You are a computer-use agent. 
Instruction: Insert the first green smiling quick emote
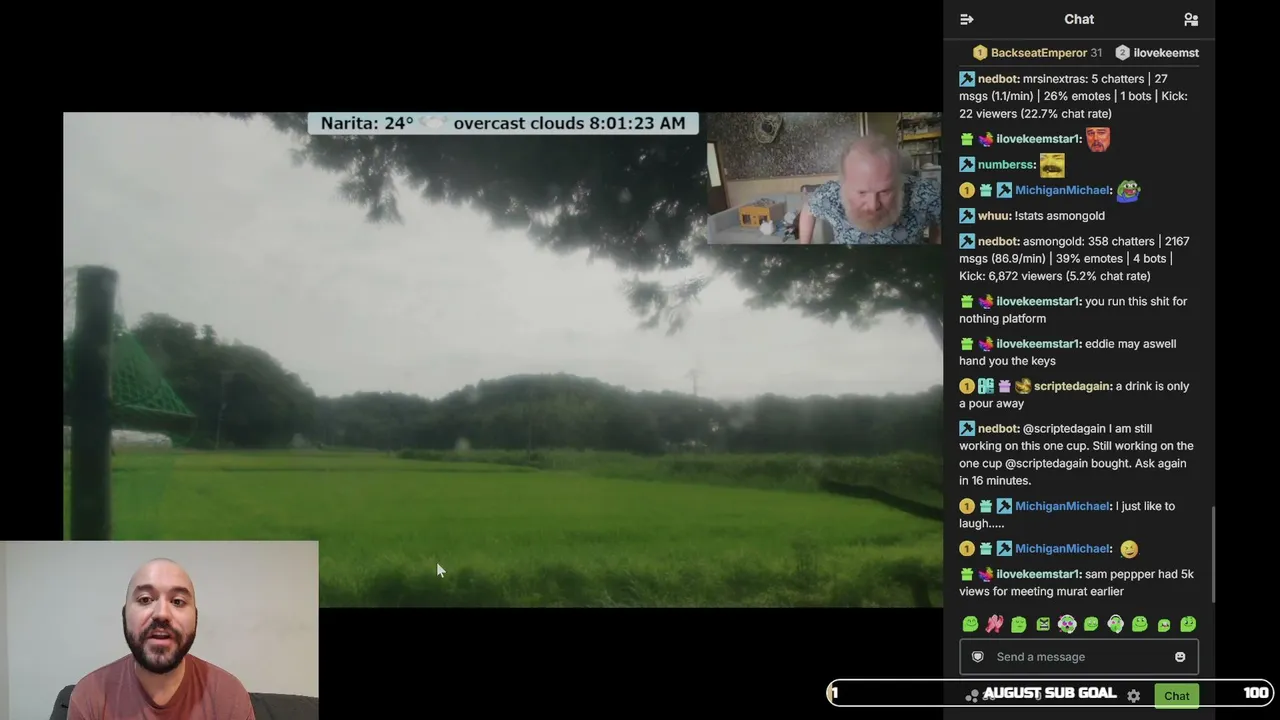click(x=970, y=624)
